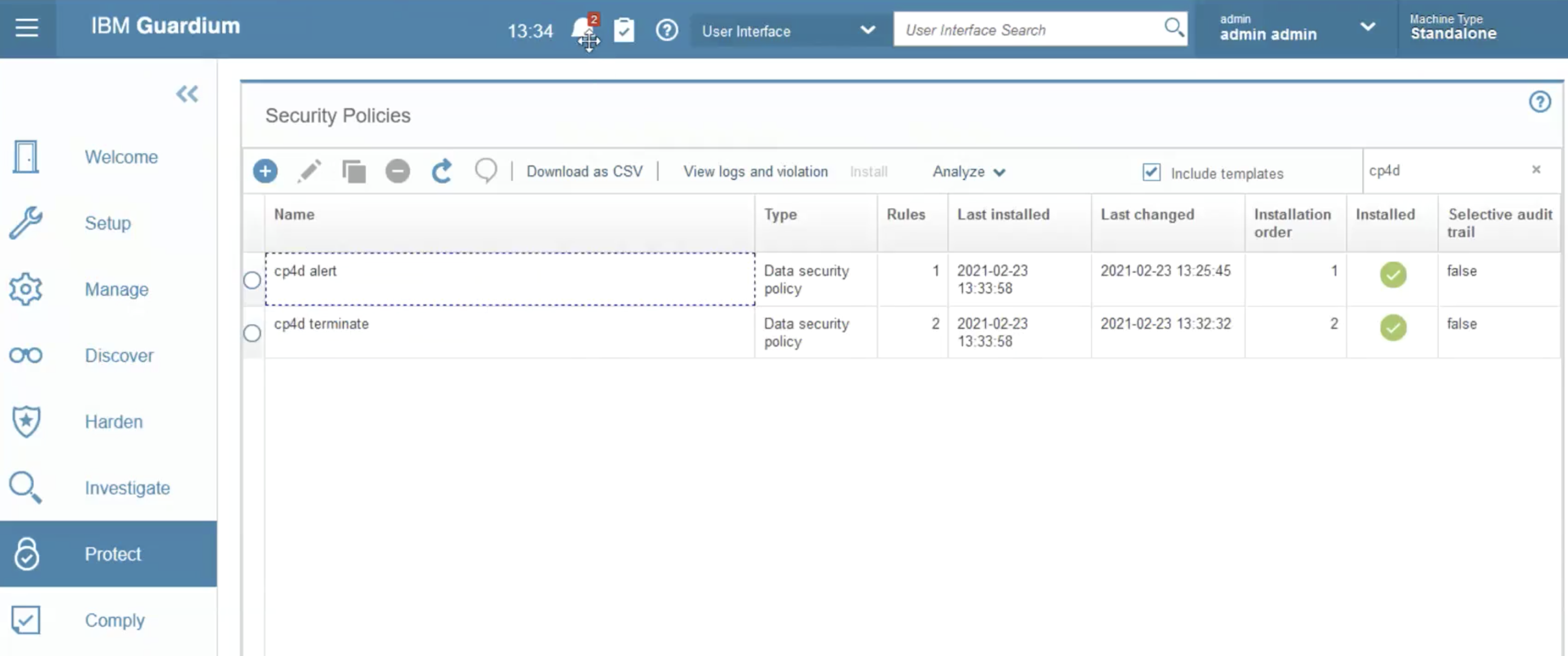This screenshot has height=656, width=1568.
Task: Sort by the Type column header
Action: coord(780,214)
